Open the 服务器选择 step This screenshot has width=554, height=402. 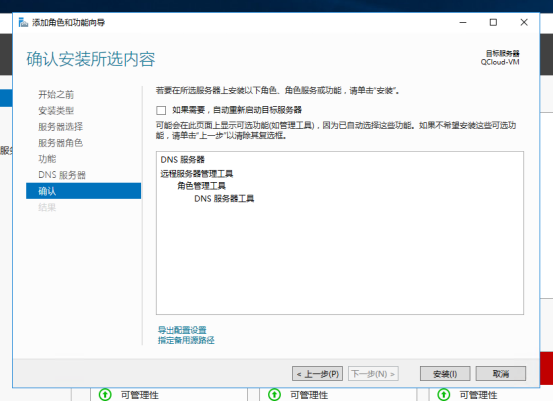(x=60, y=126)
